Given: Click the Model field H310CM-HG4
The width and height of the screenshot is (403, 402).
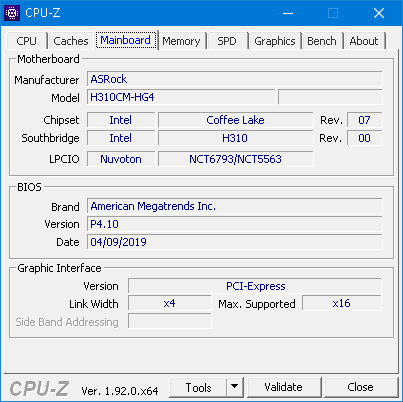Looking at the screenshot, I should click(181, 97).
